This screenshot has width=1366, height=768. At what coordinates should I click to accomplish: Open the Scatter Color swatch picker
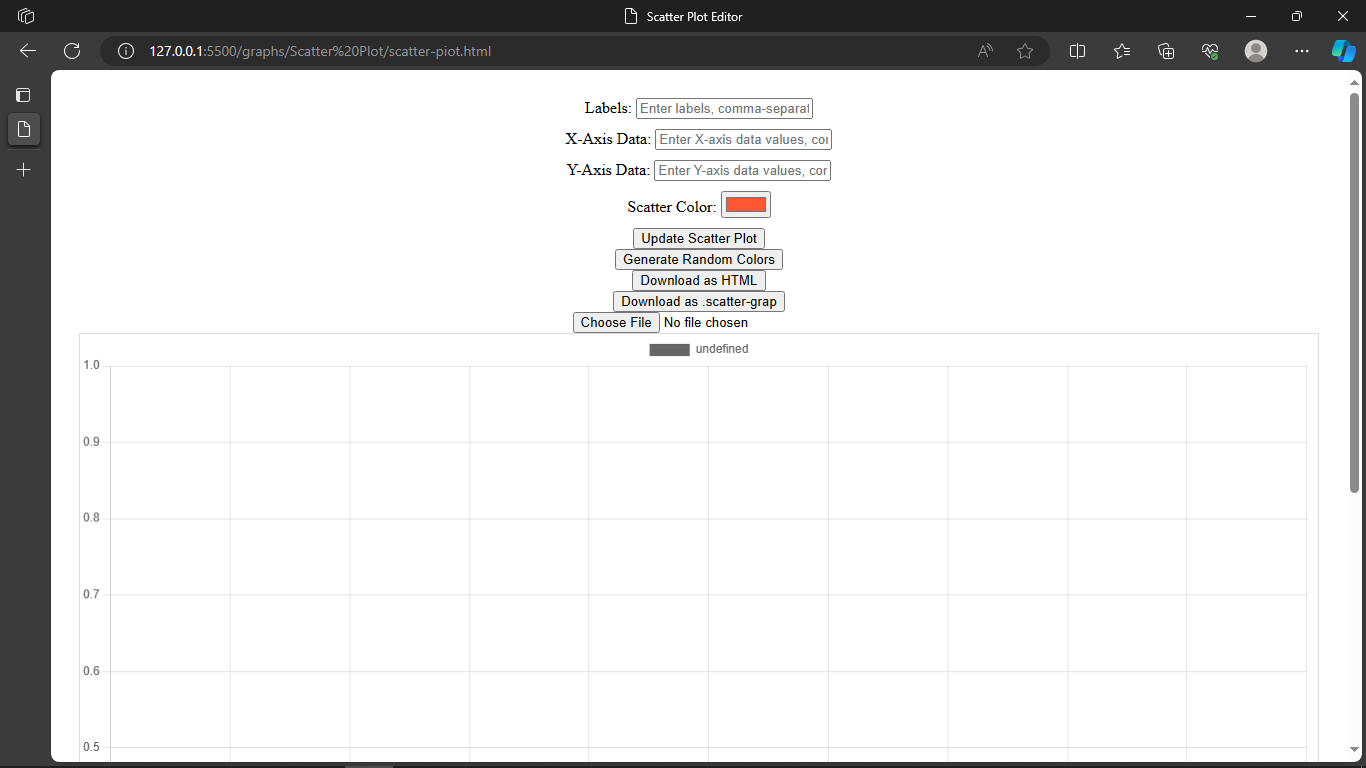click(x=746, y=205)
